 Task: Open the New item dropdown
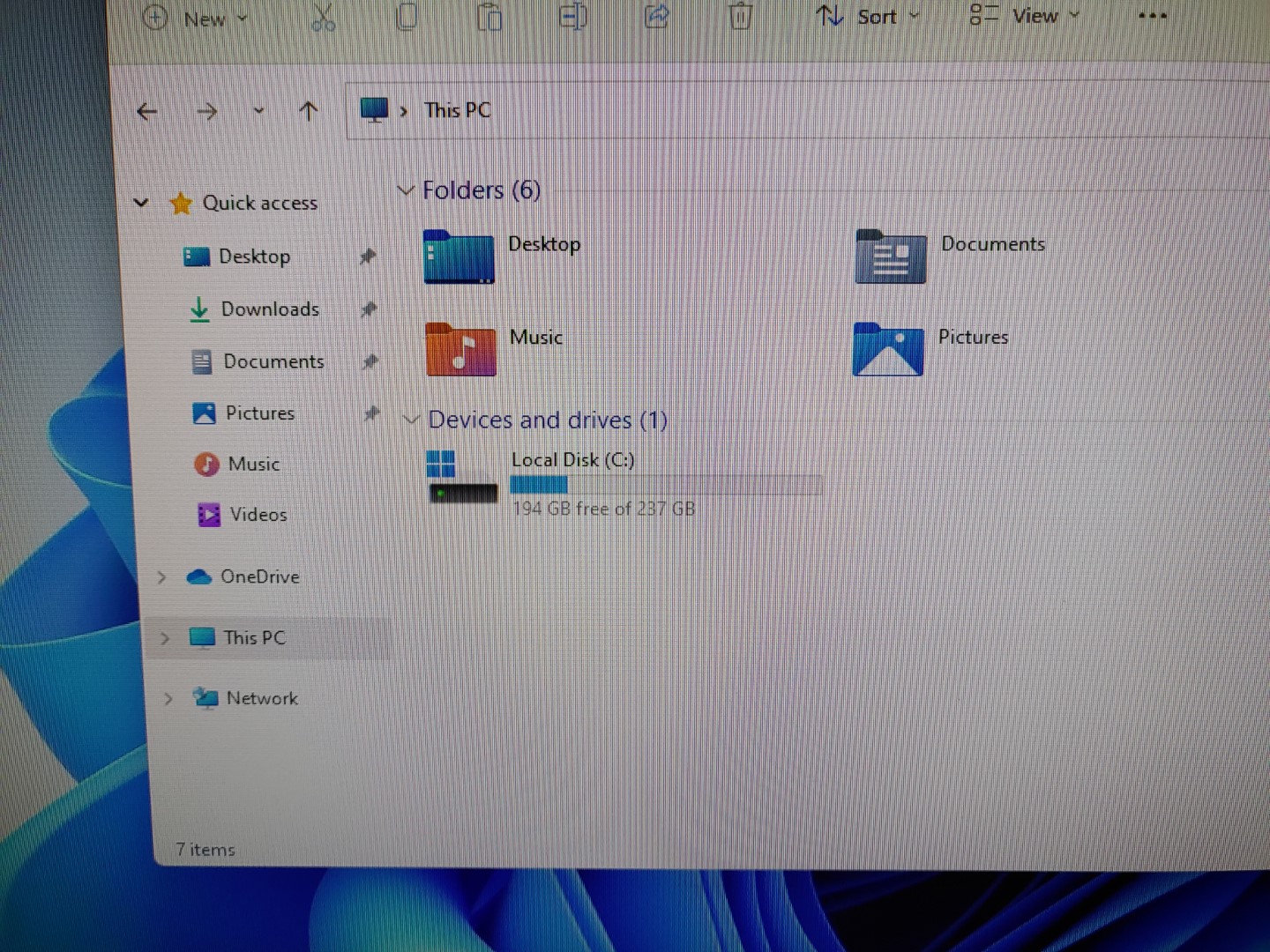195,18
